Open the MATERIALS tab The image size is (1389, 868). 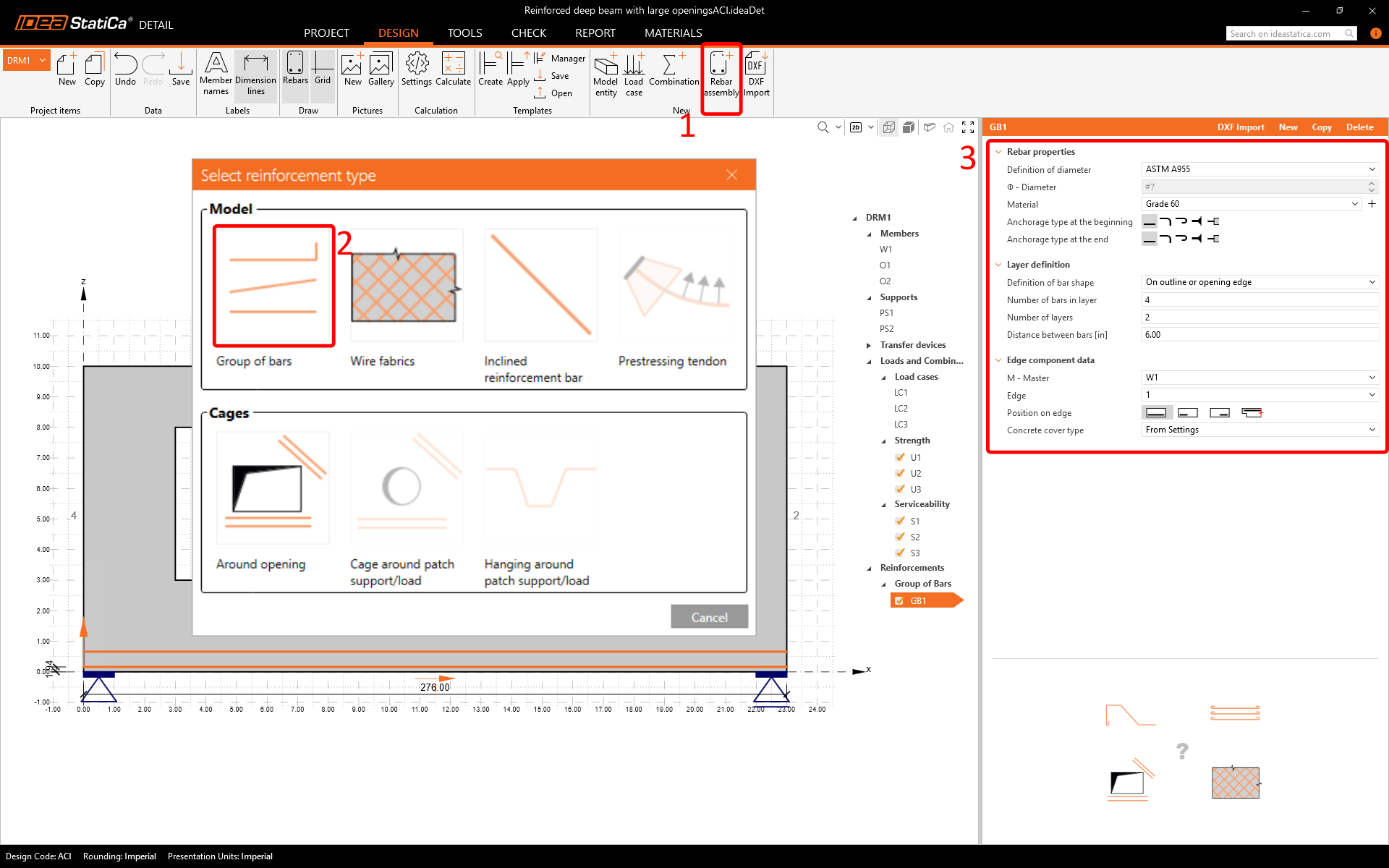point(673,33)
